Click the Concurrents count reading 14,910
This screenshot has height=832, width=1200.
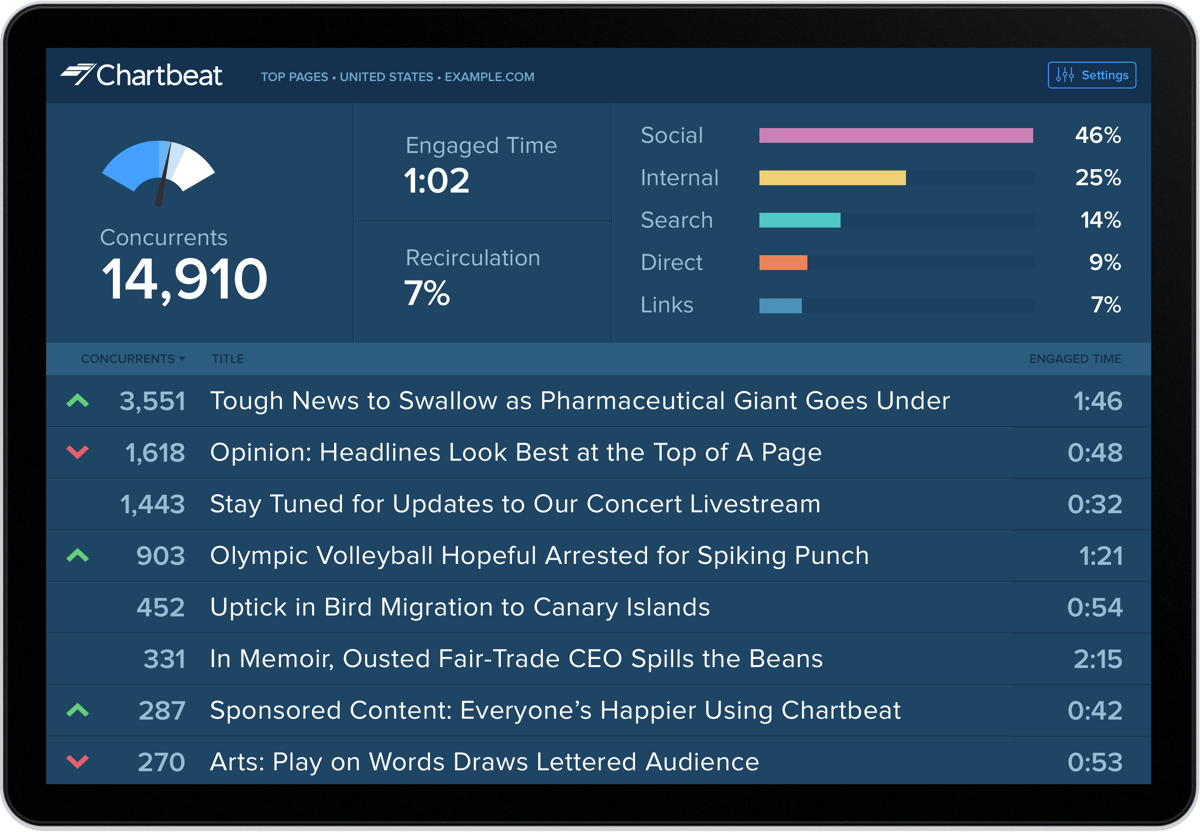(184, 279)
